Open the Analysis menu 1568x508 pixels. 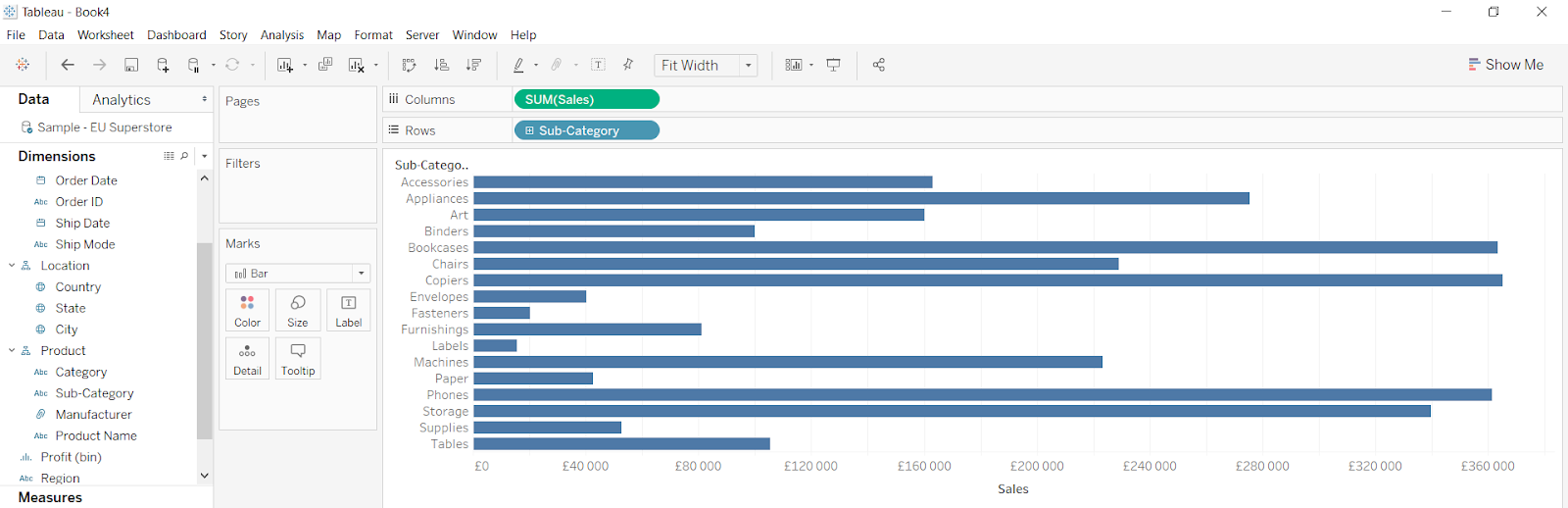(x=281, y=35)
